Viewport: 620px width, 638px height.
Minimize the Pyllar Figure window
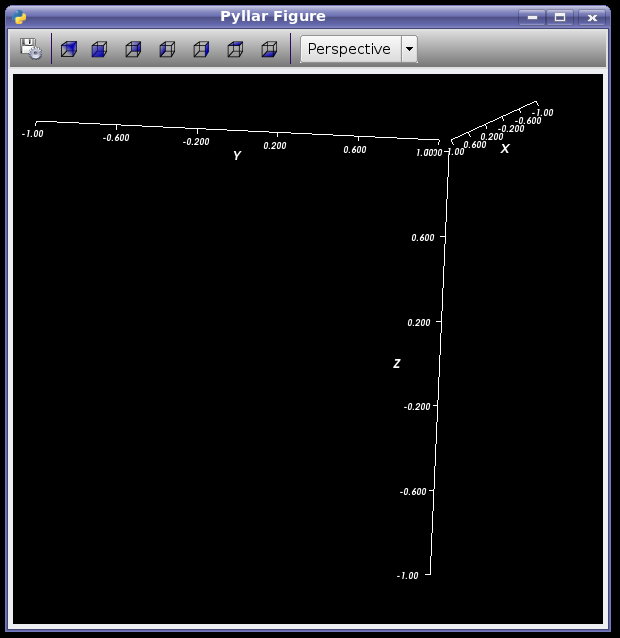pyautogui.click(x=533, y=17)
